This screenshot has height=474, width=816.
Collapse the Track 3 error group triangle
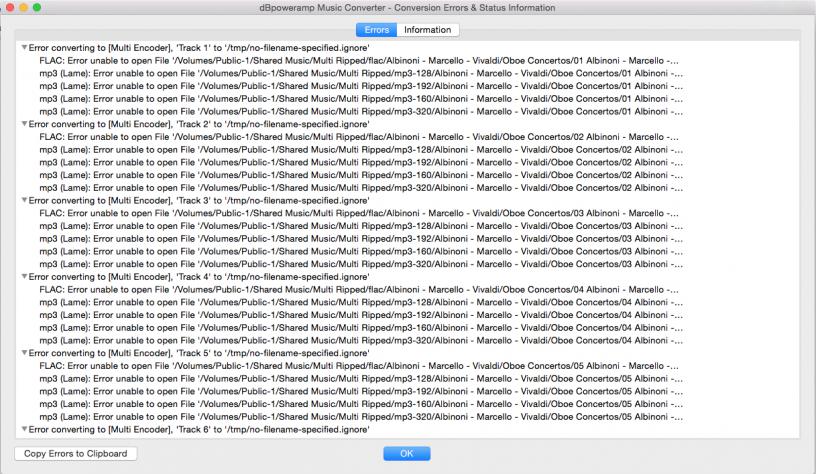[25, 200]
